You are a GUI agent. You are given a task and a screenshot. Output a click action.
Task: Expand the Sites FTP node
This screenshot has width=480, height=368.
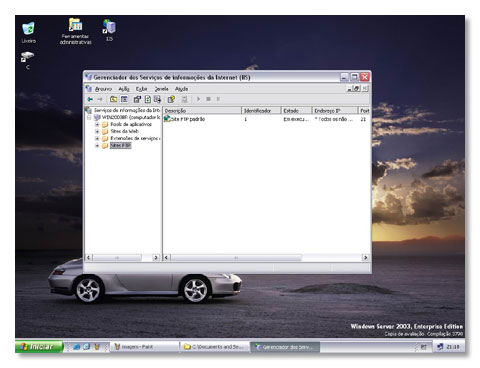coord(97,146)
